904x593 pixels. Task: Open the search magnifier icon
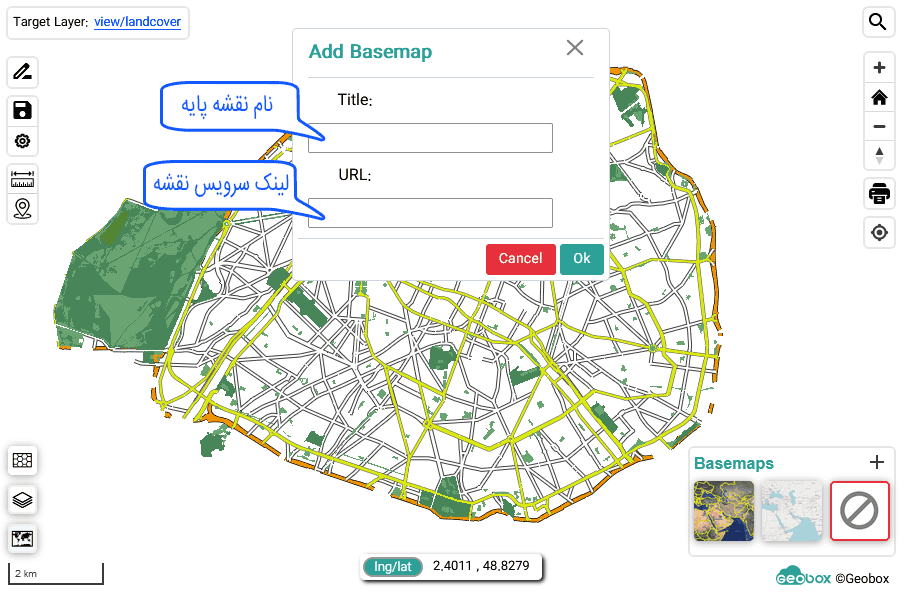click(878, 22)
